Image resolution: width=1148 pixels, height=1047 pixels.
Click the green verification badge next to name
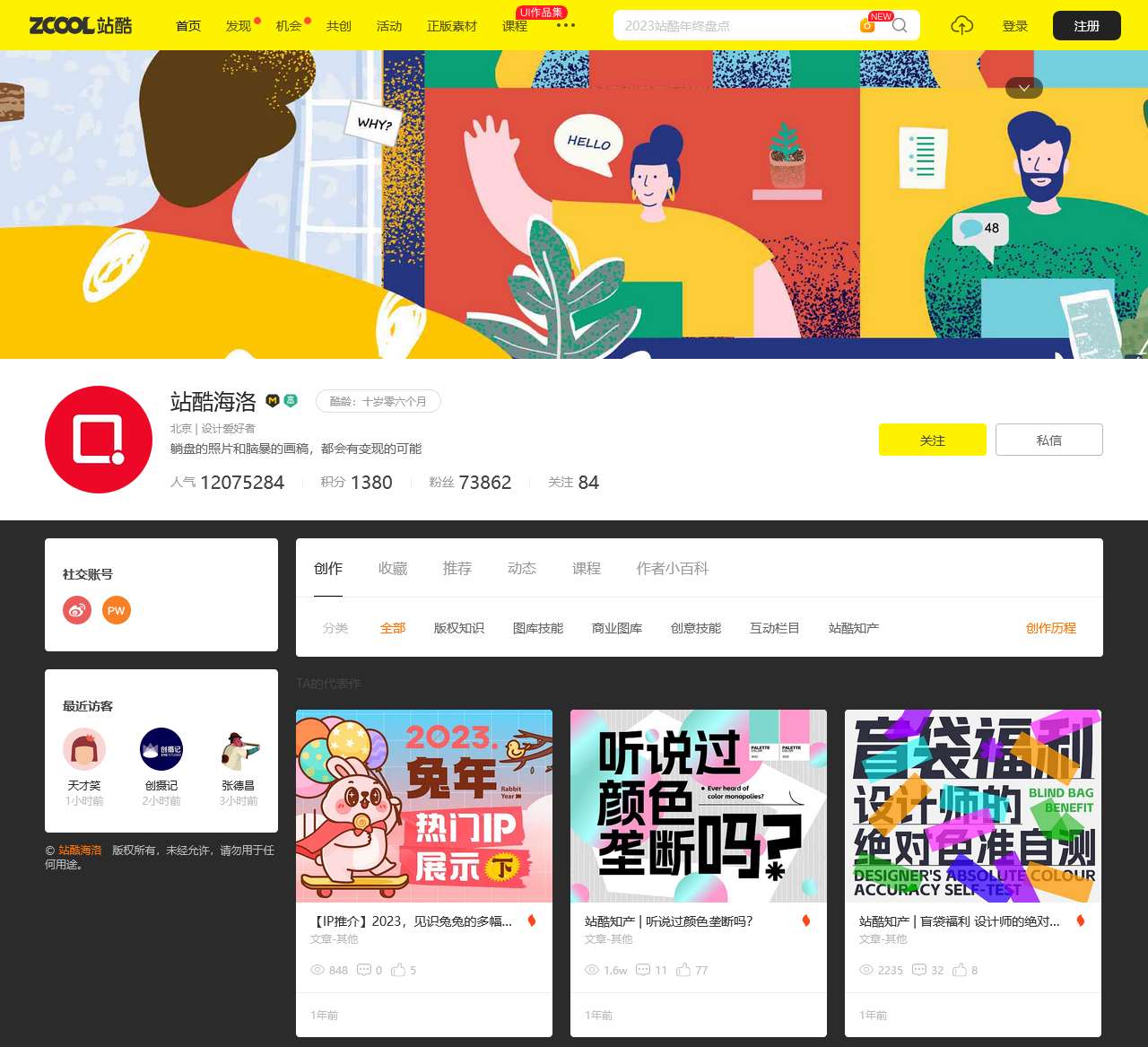pyautogui.click(x=291, y=401)
